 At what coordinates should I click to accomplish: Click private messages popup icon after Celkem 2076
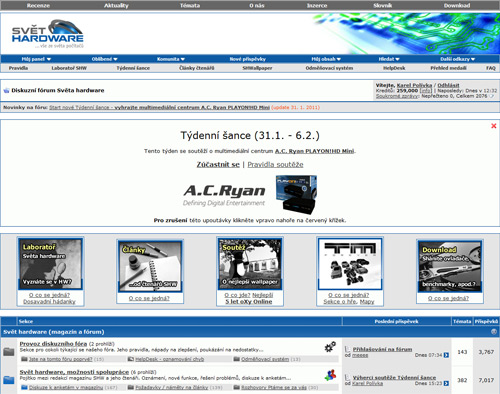coord(492,96)
